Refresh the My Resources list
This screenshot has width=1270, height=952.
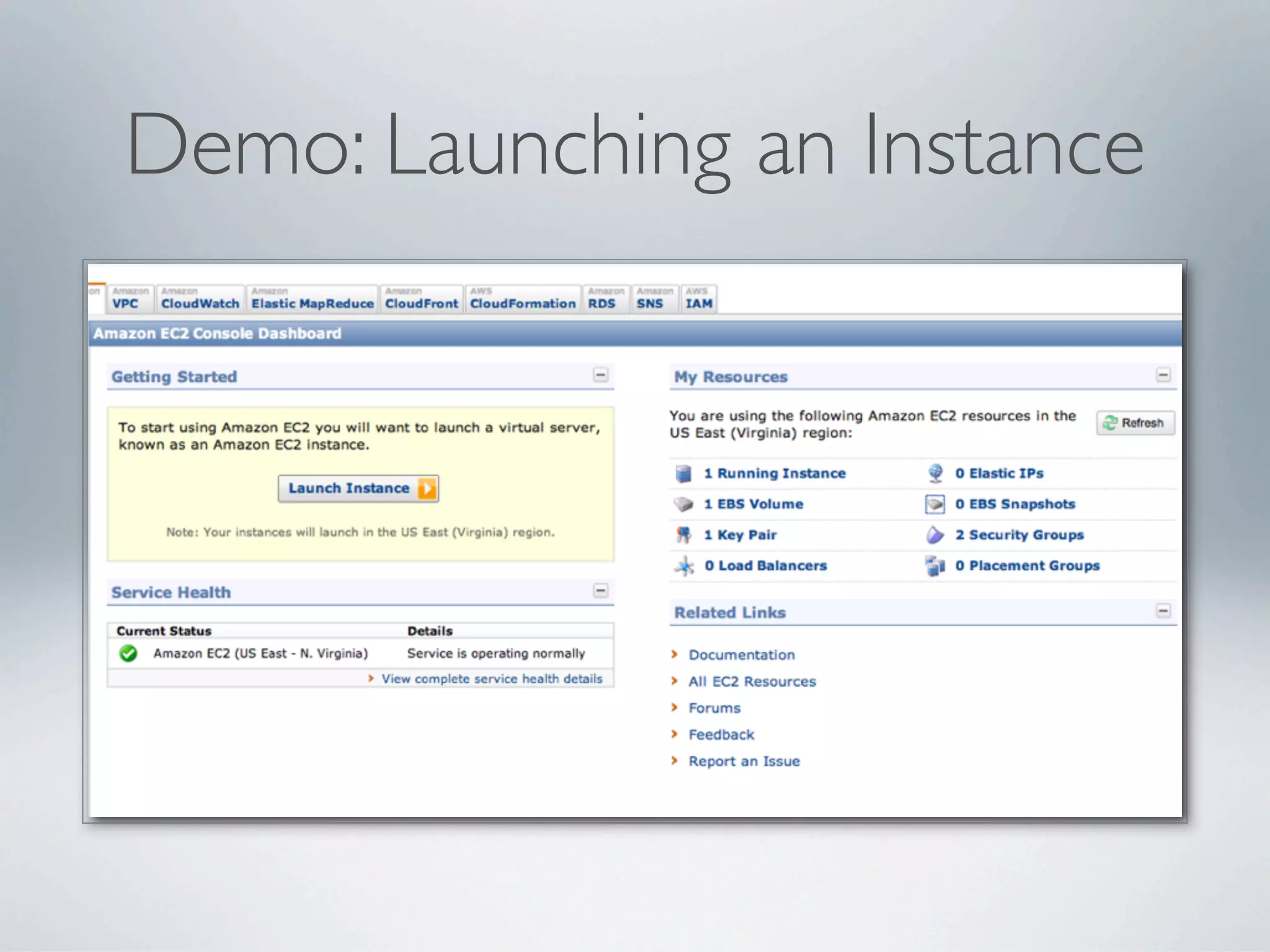coord(1135,423)
